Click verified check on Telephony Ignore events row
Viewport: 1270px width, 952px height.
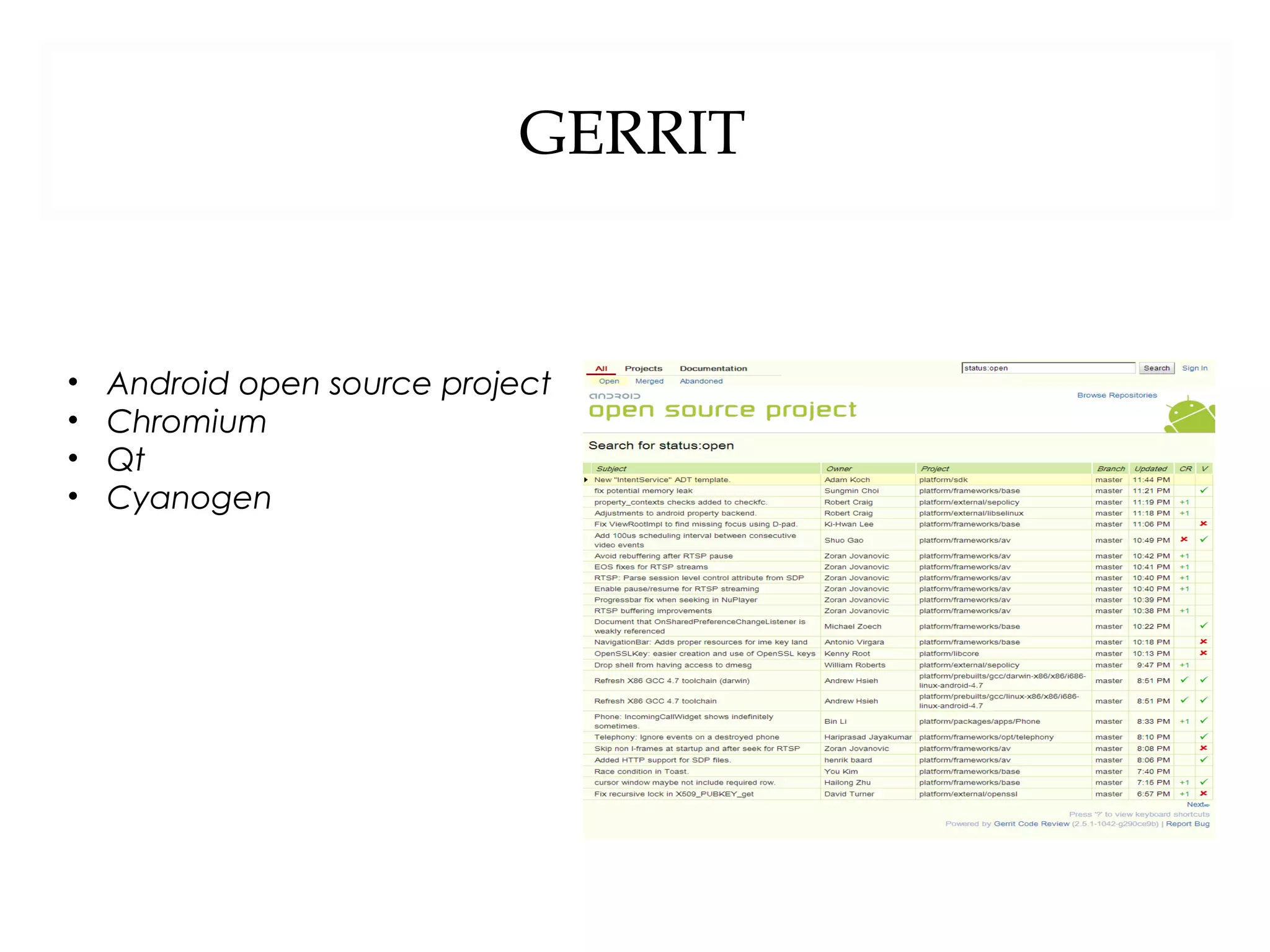point(1204,736)
